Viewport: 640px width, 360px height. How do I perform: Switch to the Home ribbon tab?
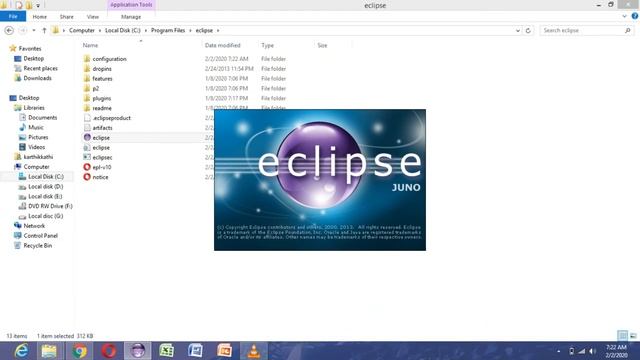[40, 17]
